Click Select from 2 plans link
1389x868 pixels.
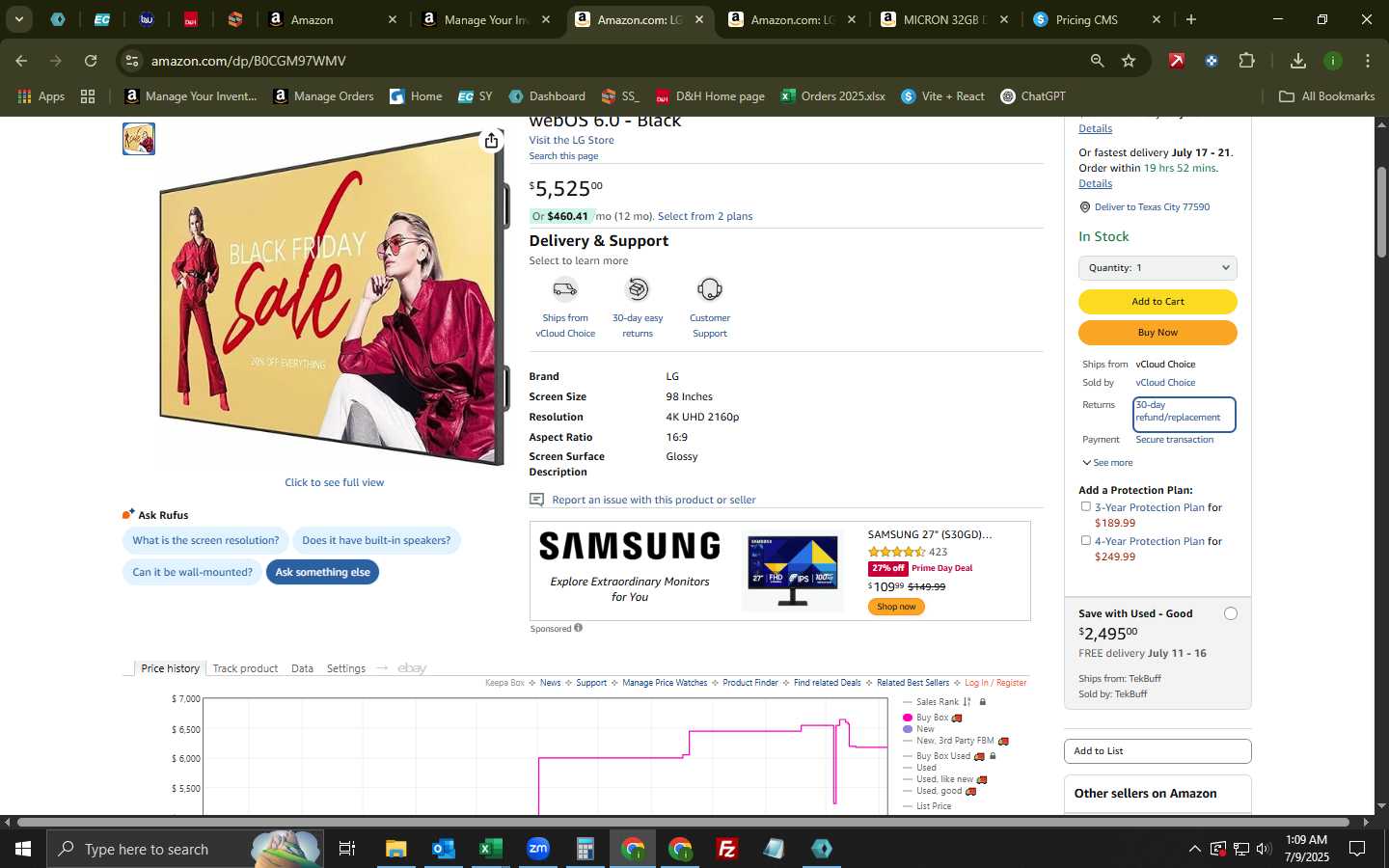click(705, 216)
